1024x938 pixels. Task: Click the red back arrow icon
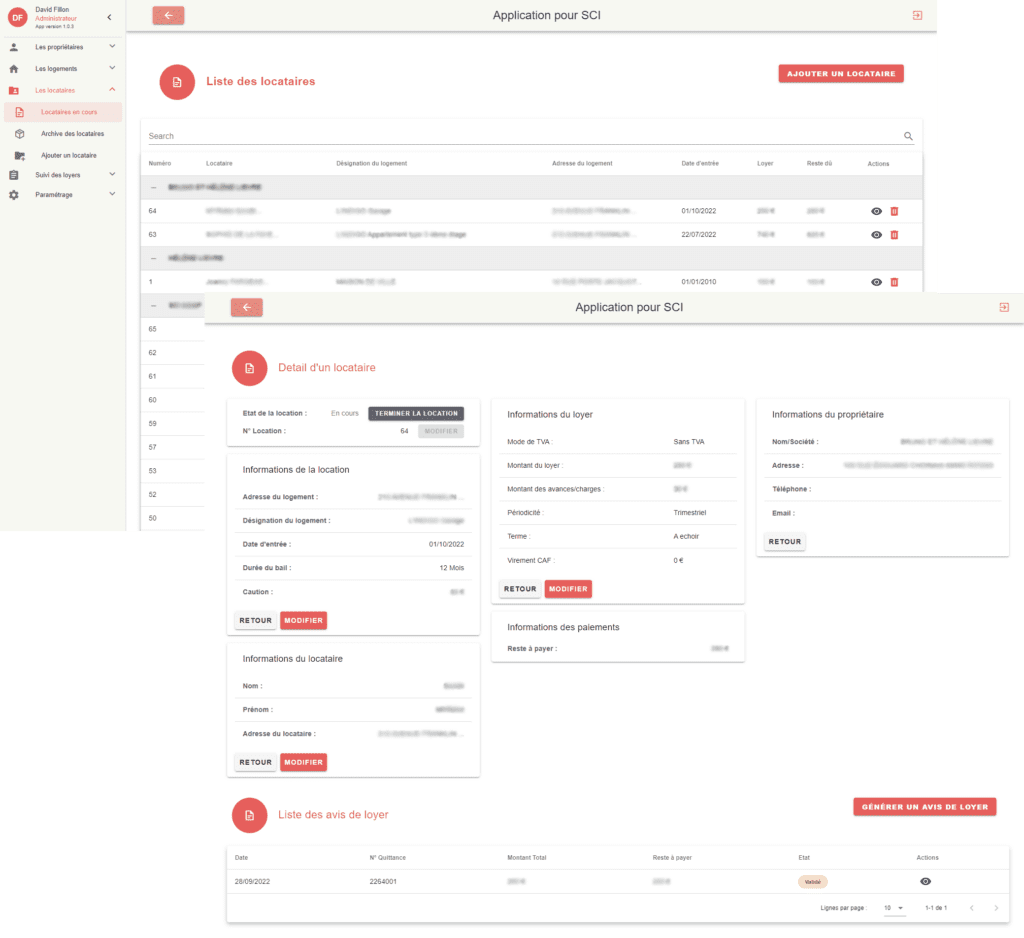168,15
